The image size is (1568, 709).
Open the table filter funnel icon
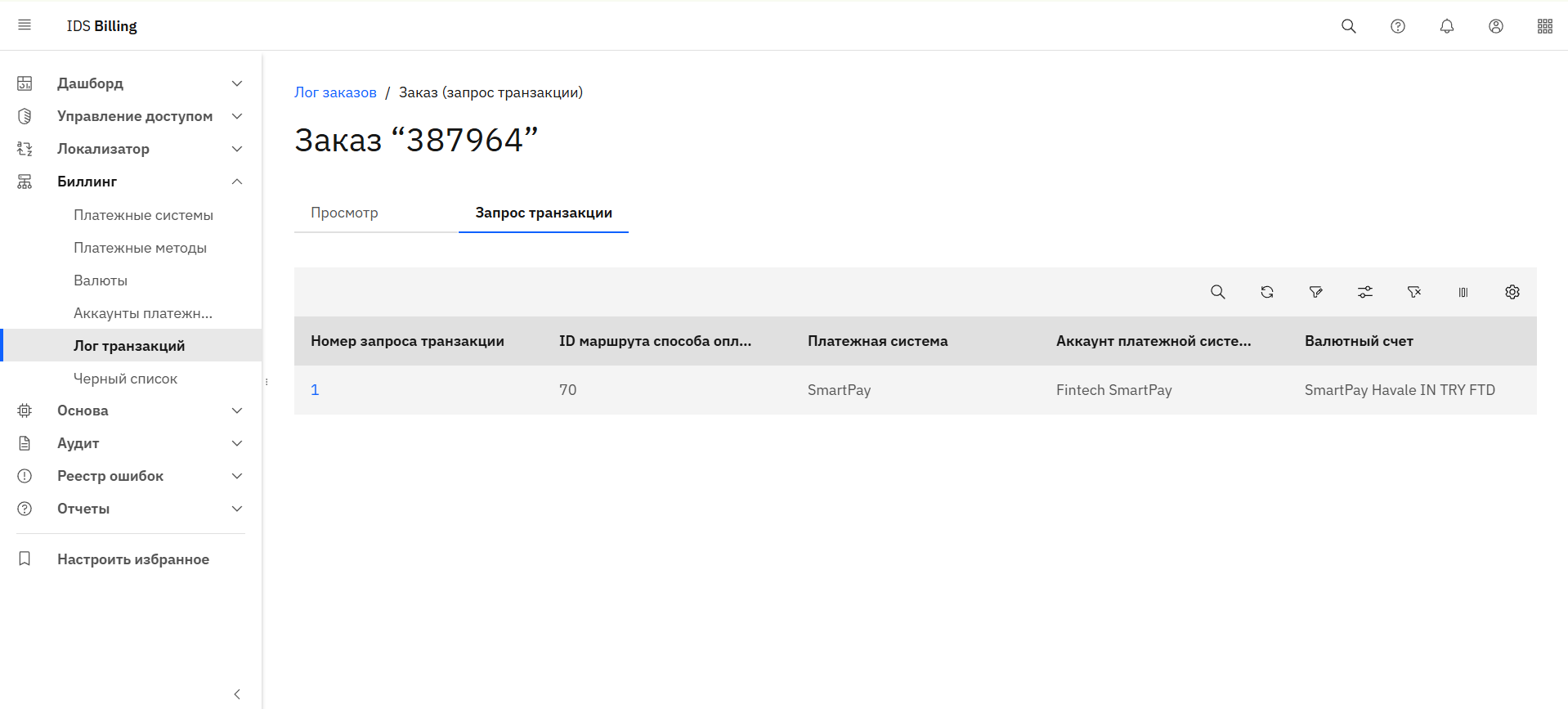[1315, 292]
